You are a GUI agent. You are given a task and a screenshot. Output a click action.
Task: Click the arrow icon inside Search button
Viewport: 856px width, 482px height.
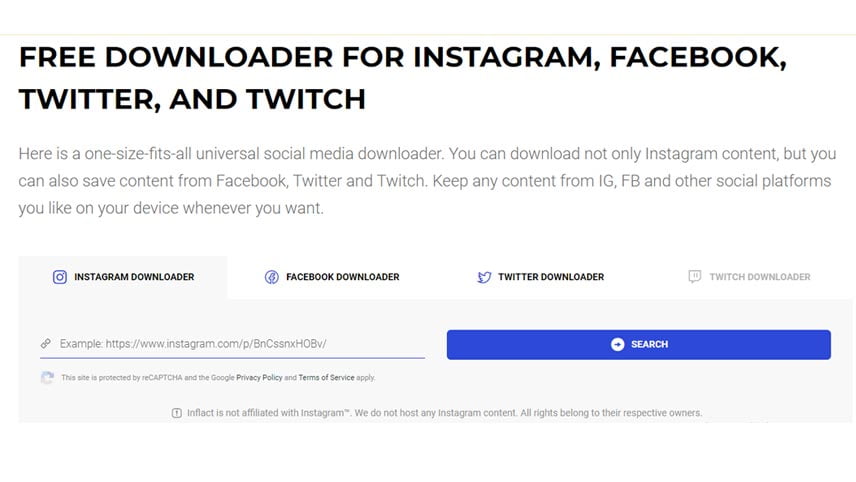[x=617, y=344]
